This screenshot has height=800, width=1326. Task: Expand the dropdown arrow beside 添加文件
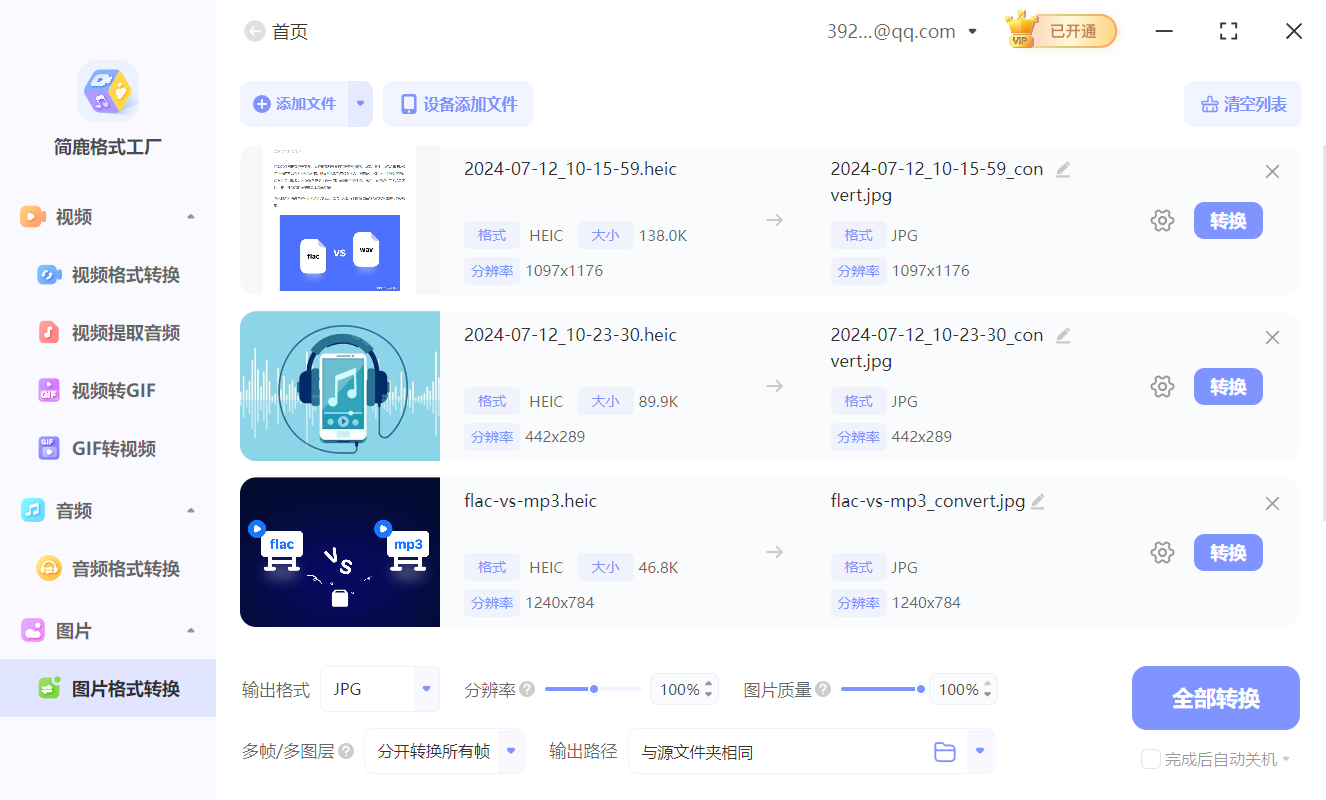pos(361,103)
